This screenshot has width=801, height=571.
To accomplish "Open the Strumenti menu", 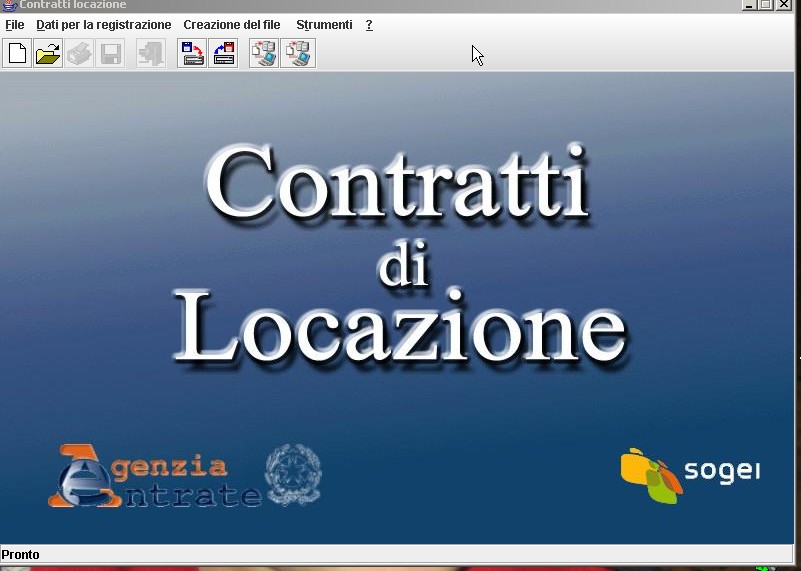I will (324, 25).
